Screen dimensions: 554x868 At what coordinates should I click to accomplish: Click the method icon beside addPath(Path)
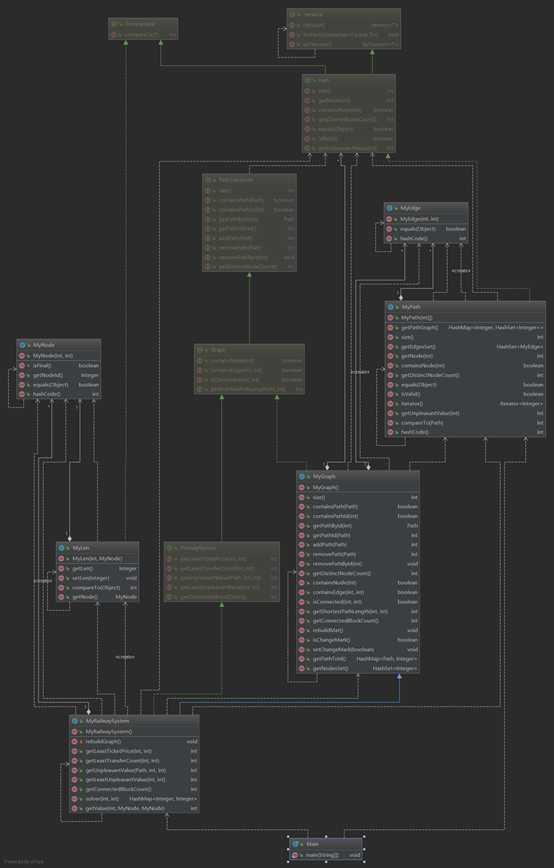[302, 545]
